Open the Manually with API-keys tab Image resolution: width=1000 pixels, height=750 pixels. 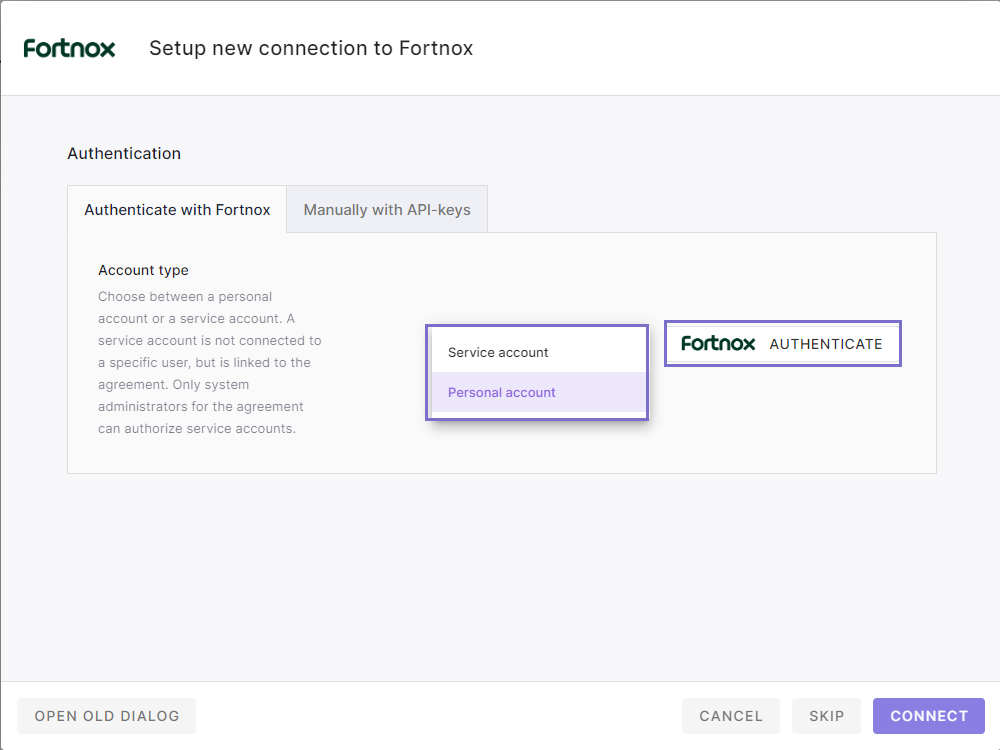[x=387, y=210]
